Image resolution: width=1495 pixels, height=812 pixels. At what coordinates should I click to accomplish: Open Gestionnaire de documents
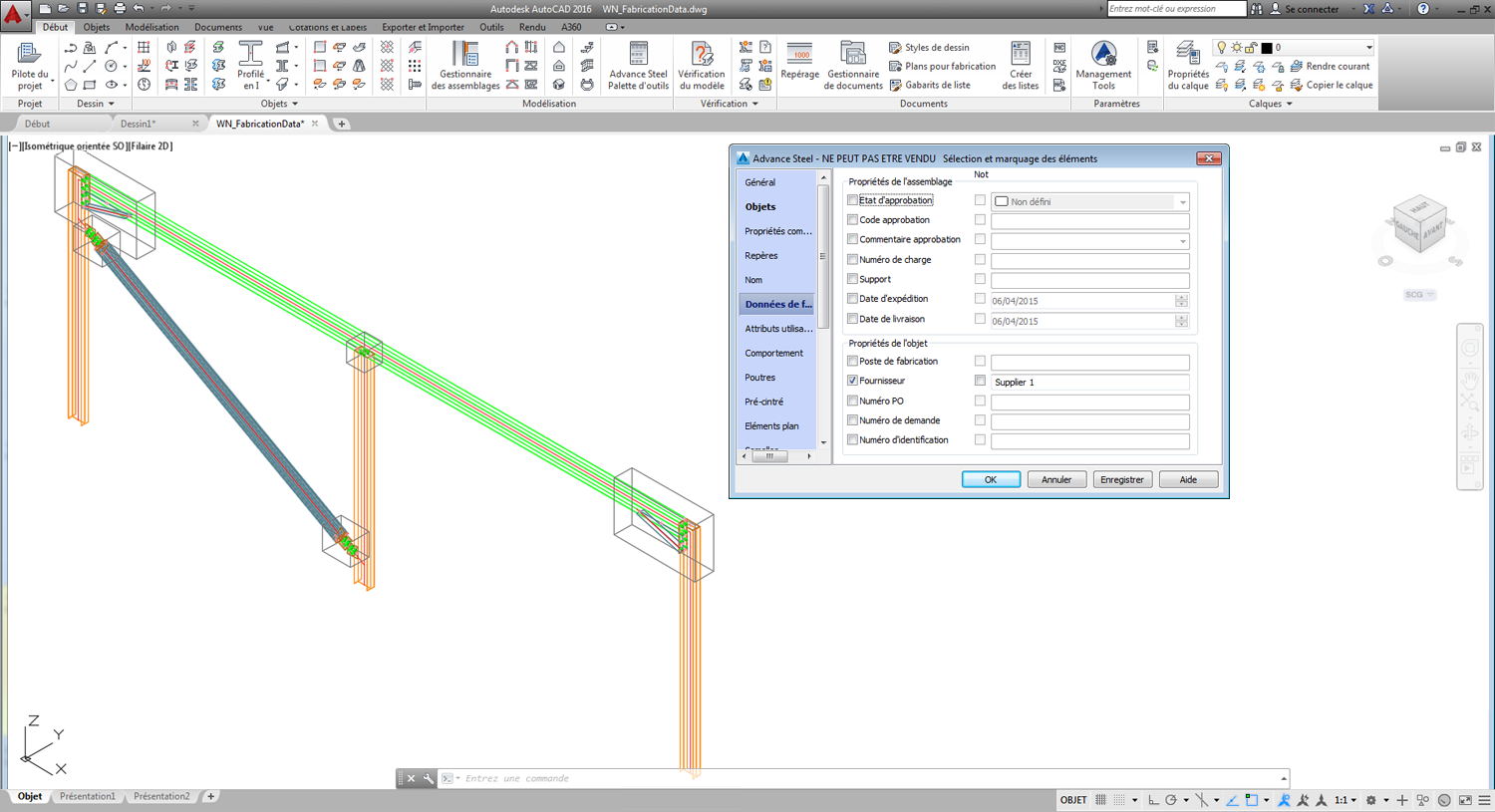click(853, 66)
